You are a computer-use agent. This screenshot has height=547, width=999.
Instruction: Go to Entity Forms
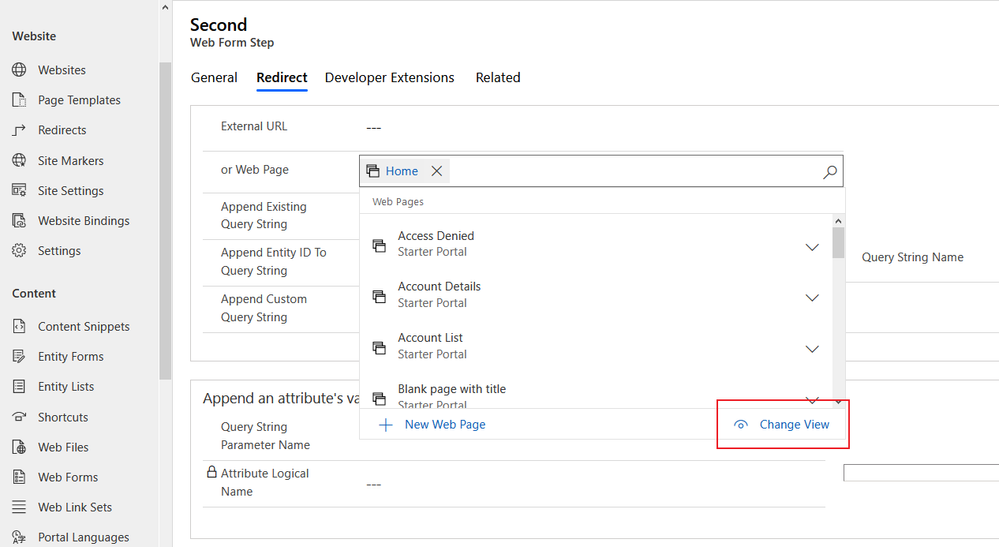[70, 356]
